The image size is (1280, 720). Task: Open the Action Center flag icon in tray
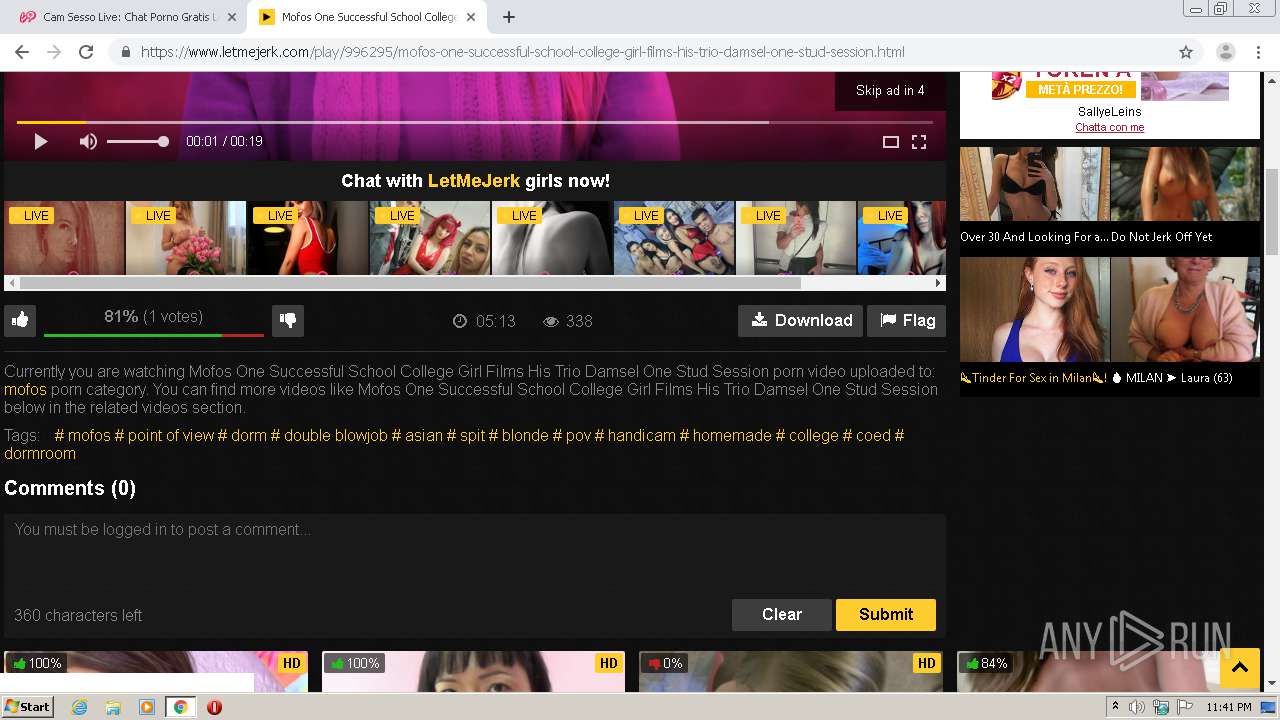1185,707
